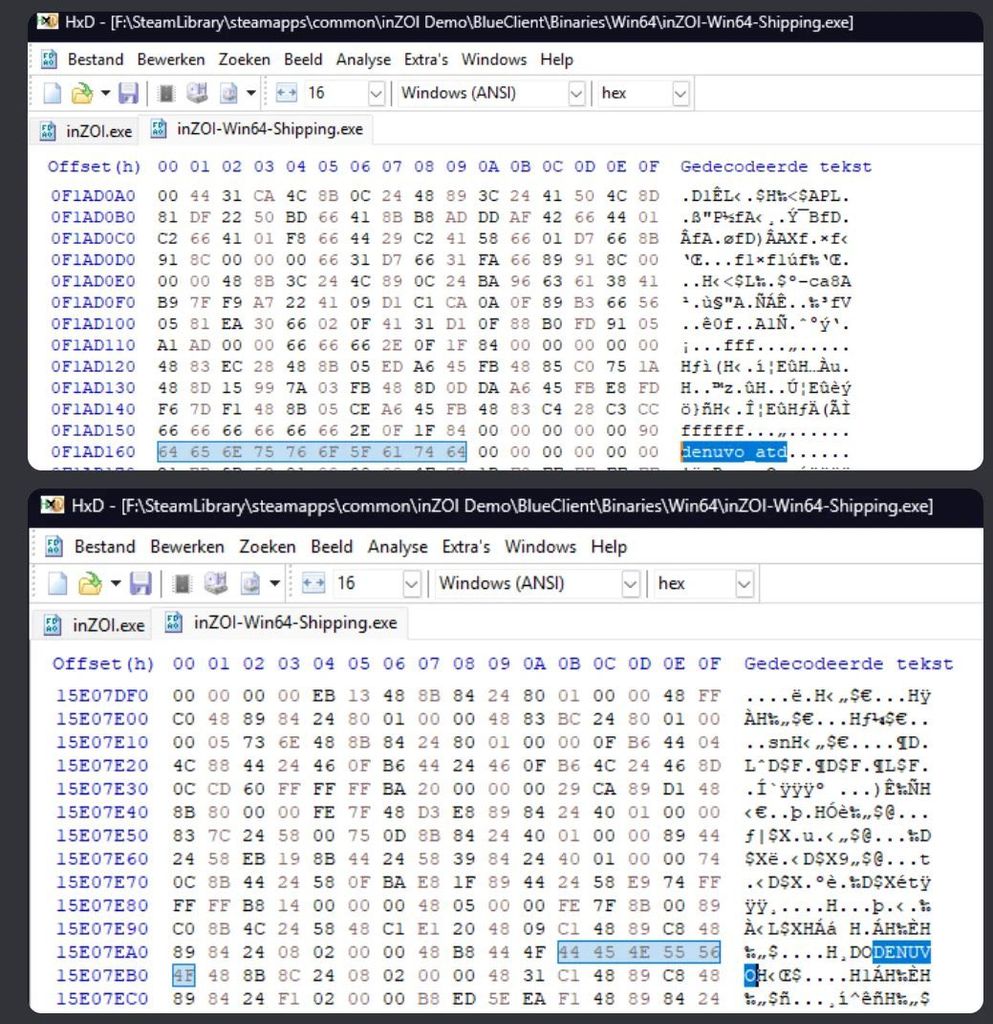Click Save floppy icon in top HxD window
This screenshot has width=993, height=1024.
(x=128, y=93)
